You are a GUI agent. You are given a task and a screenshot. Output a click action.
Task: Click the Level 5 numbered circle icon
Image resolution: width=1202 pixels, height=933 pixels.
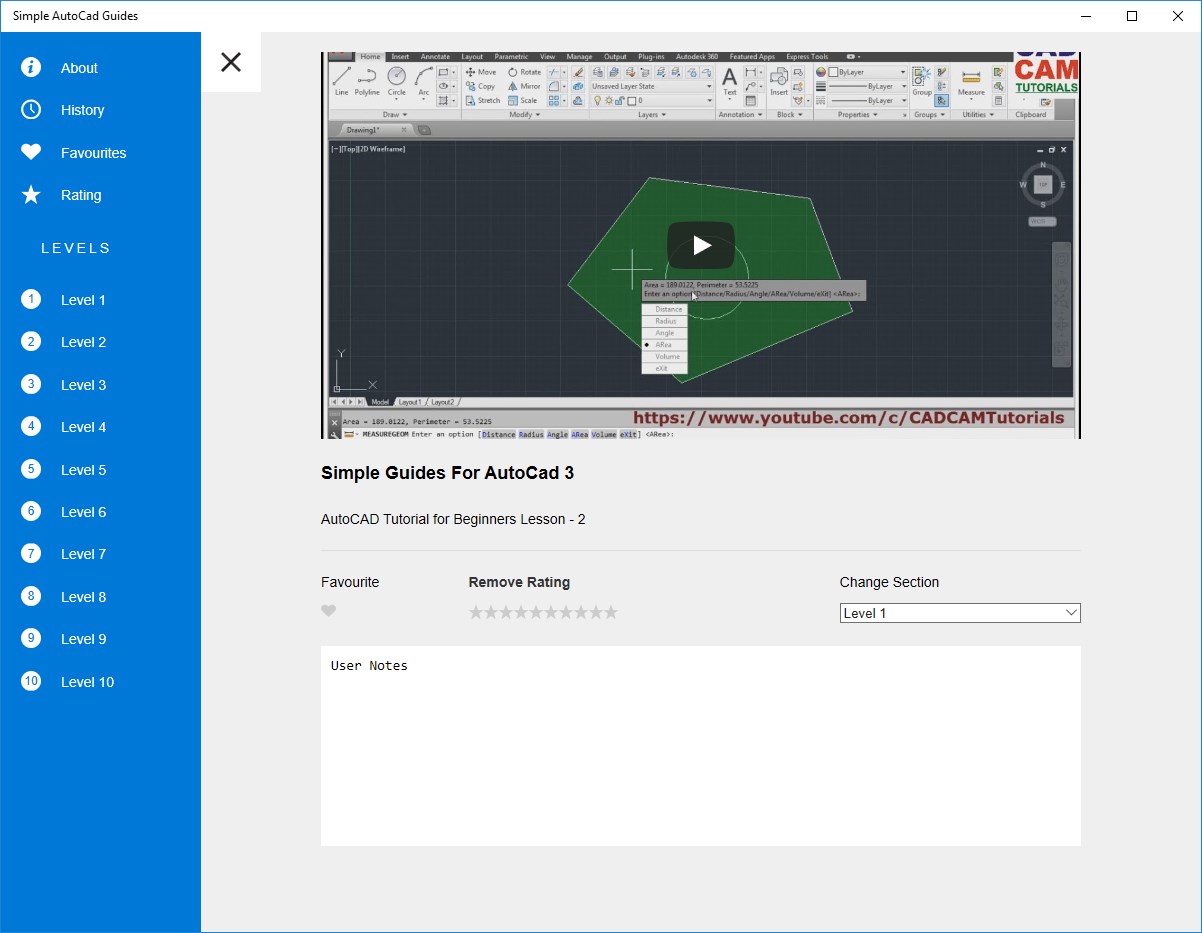coord(31,469)
